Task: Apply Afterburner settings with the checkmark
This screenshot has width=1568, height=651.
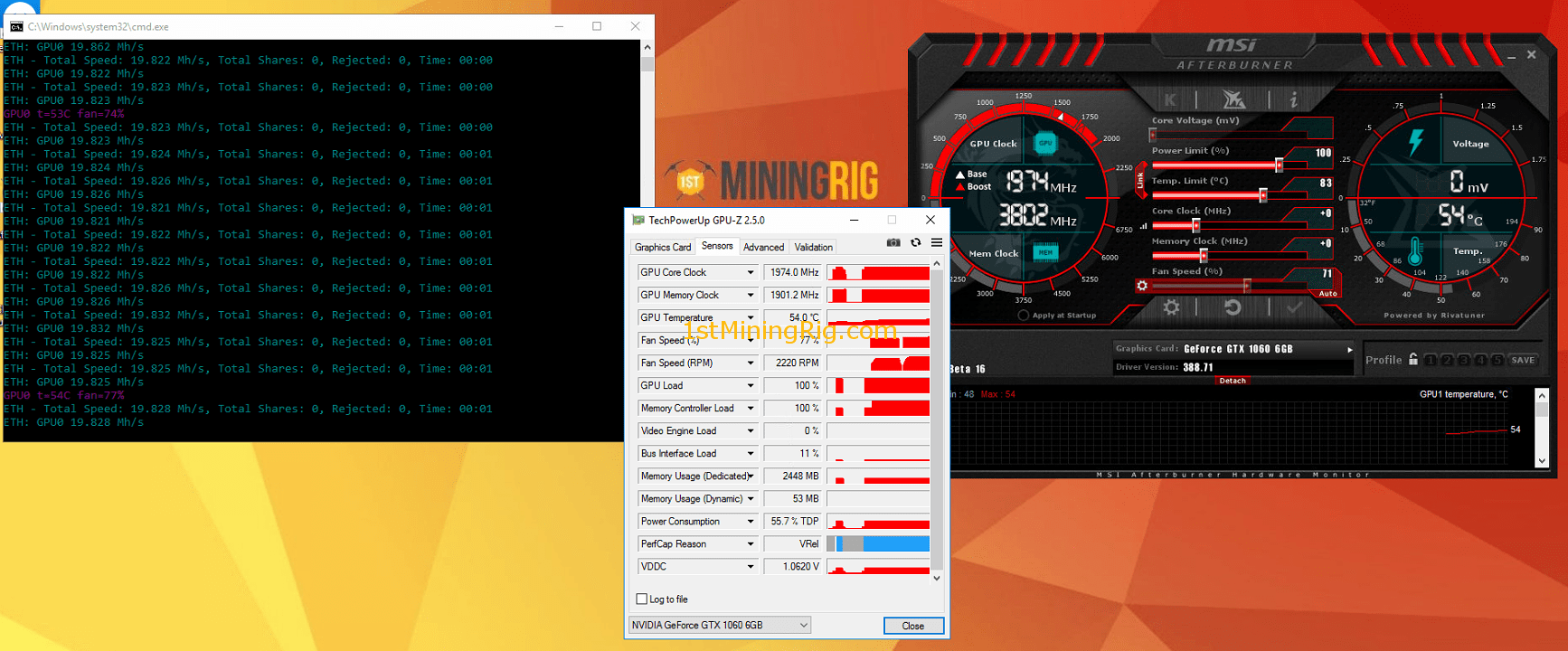Action: coord(1294,307)
